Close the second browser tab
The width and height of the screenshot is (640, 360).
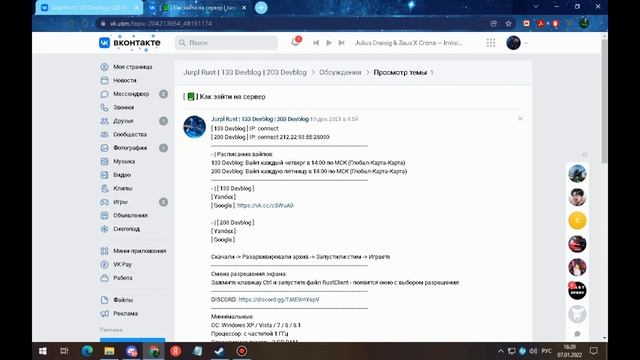click(244, 8)
